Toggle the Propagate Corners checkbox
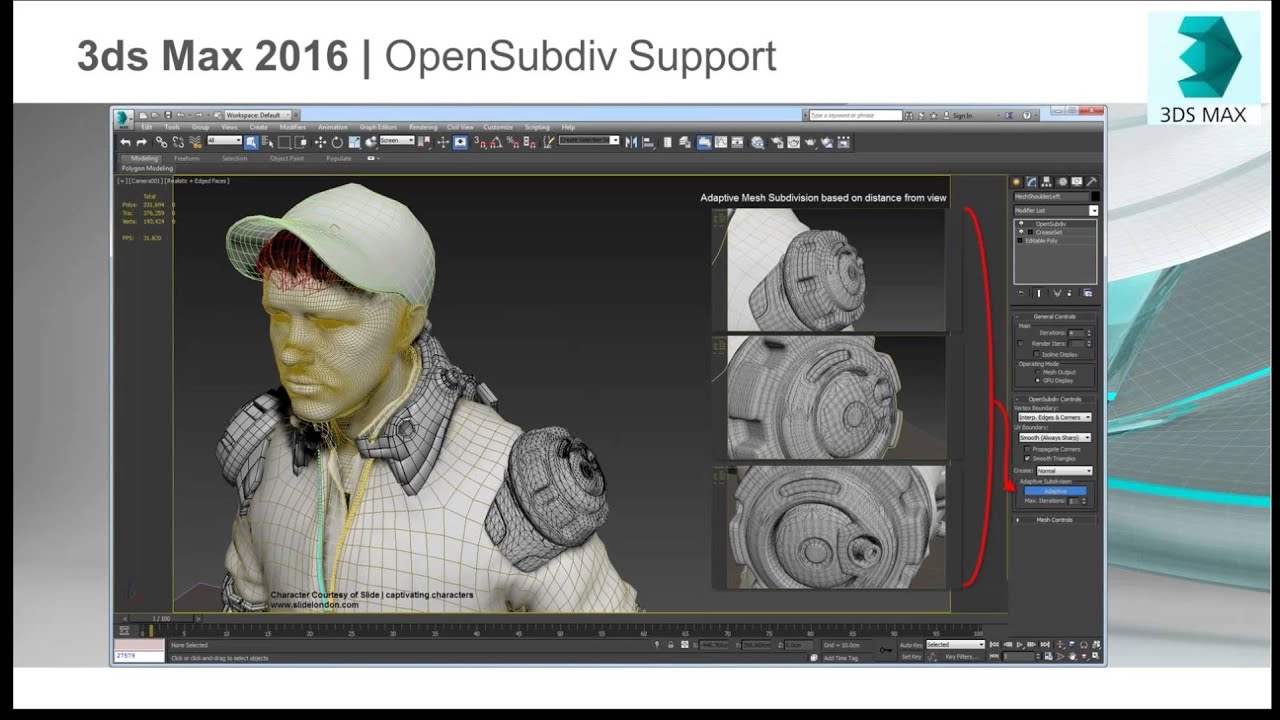The image size is (1280, 720). tap(1028, 449)
